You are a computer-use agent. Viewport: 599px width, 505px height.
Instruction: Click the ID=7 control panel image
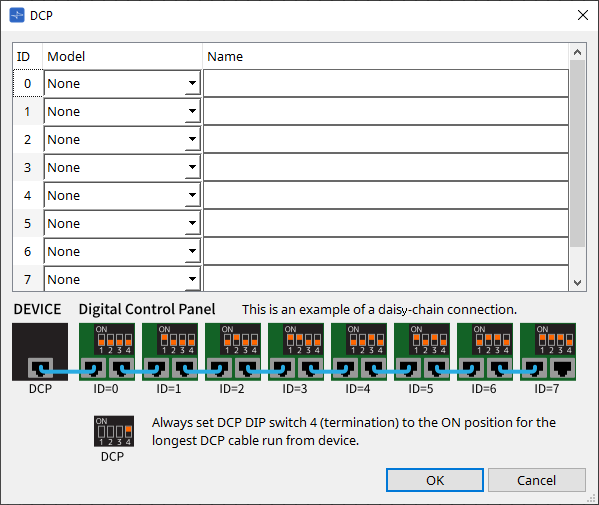coord(548,352)
